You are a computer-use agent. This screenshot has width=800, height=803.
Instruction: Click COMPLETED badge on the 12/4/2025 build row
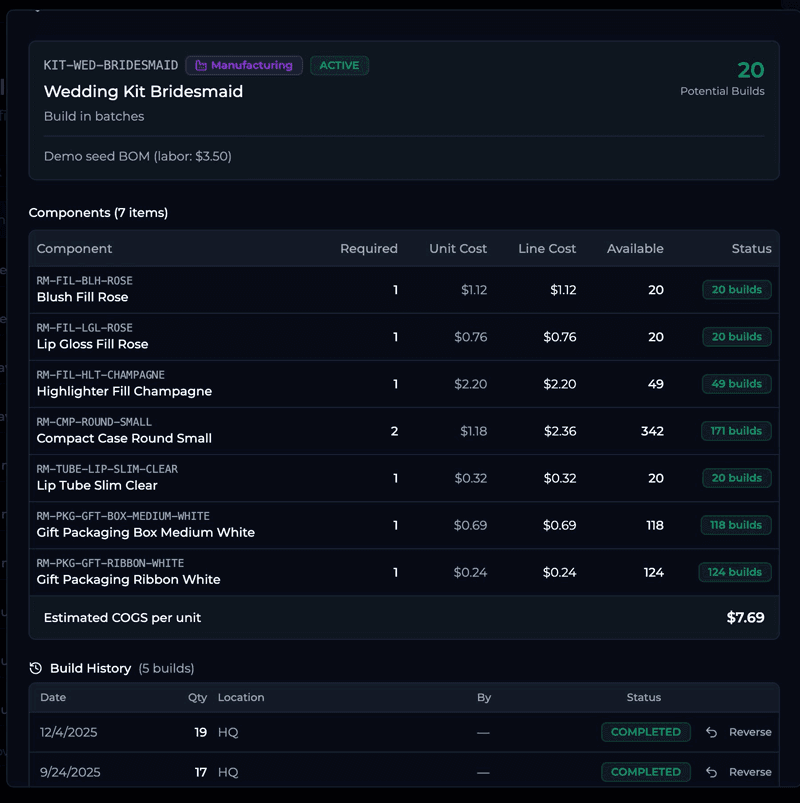(x=646, y=732)
